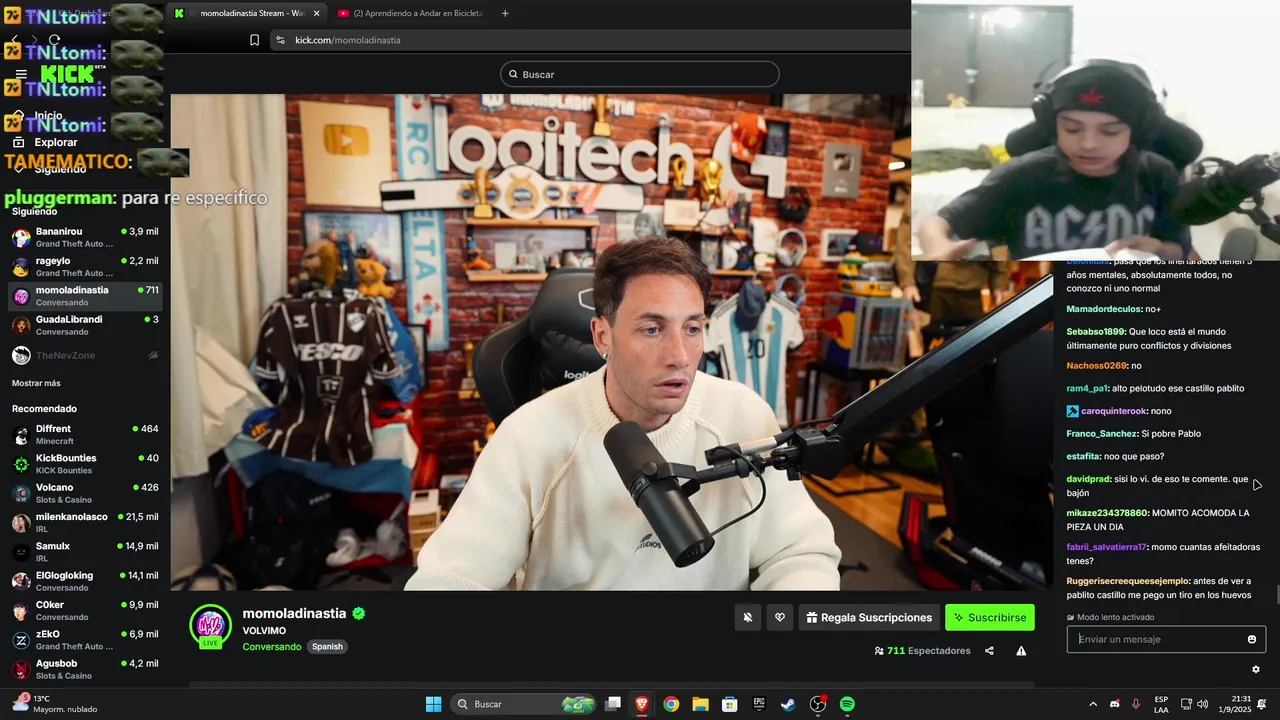Screen dimensions: 1280x720
Task: Click Sebabso1899 username in chat
Action: click(x=1096, y=332)
